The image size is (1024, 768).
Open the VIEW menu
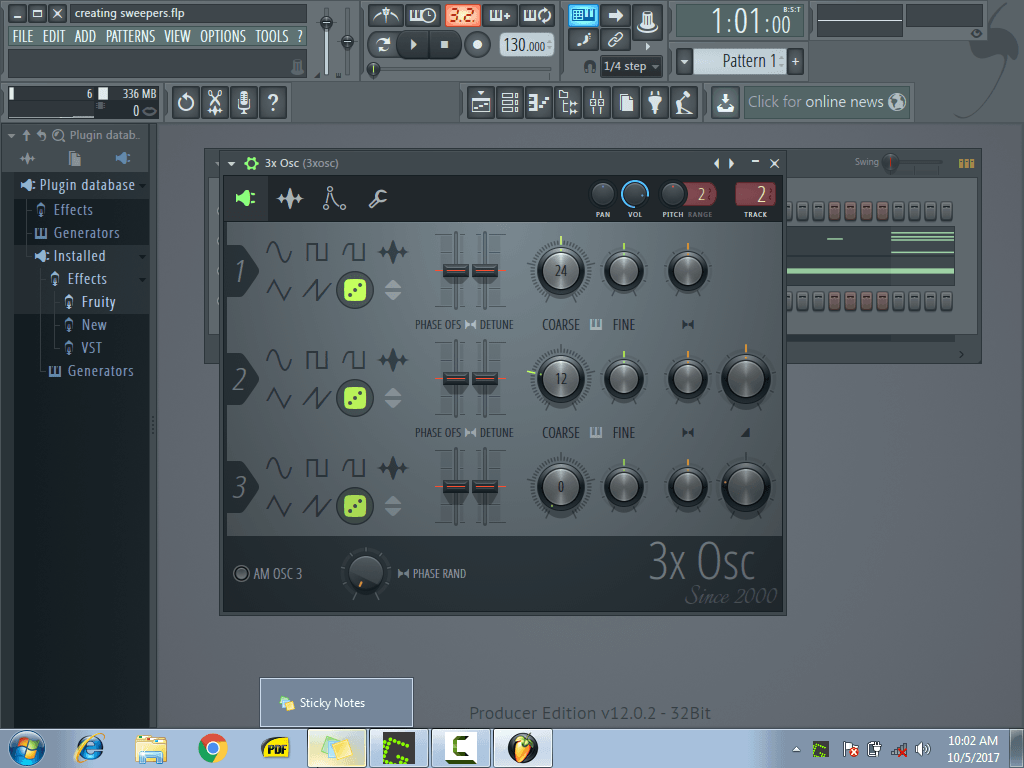tap(177, 36)
